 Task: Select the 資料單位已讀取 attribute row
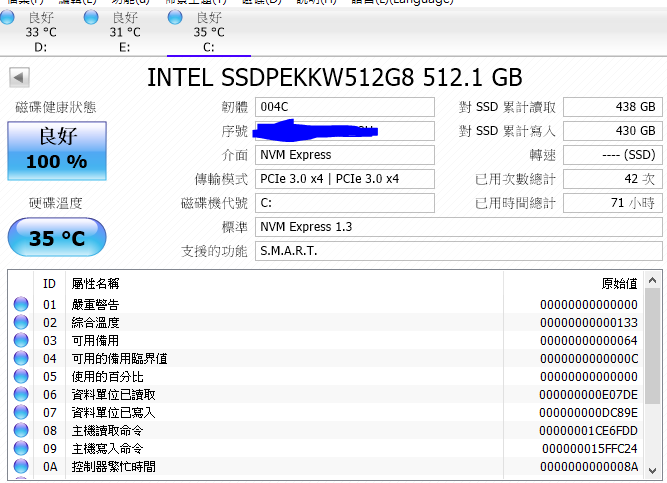point(325,394)
